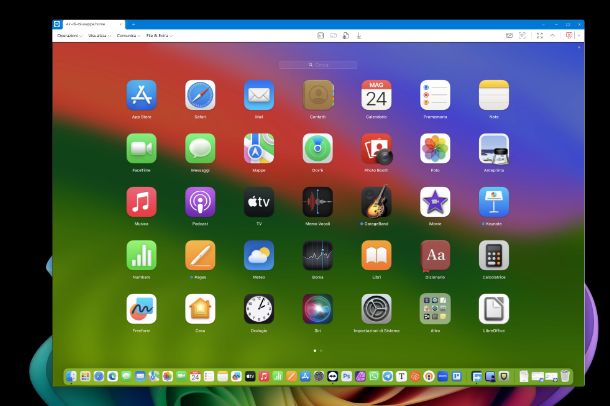
Task: Open the Altro folder in Launchpad
Action: tap(435, 309)
